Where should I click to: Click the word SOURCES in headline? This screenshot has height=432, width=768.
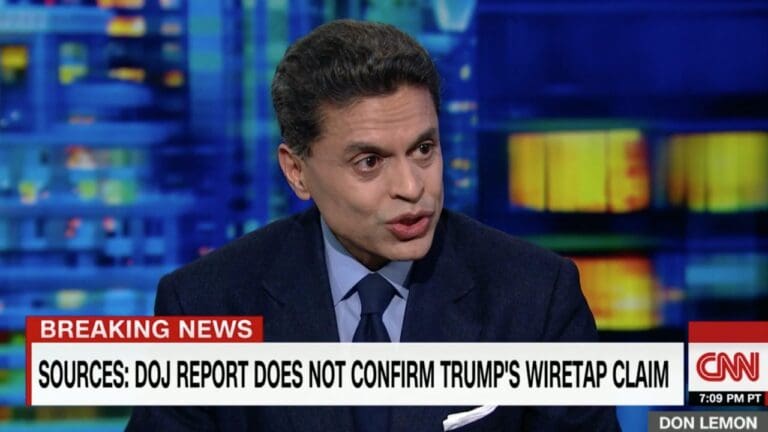click(x=83, y=375)
